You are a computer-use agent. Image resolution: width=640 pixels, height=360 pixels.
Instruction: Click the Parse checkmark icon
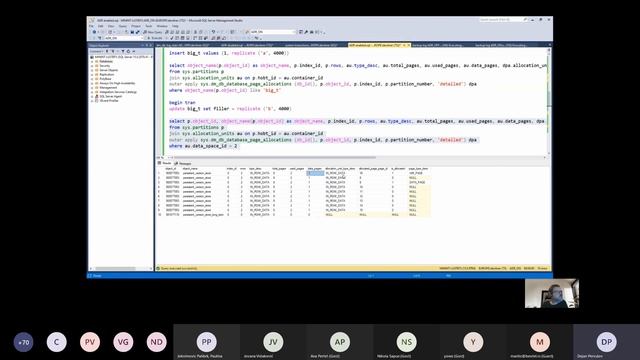click(172, 38)
